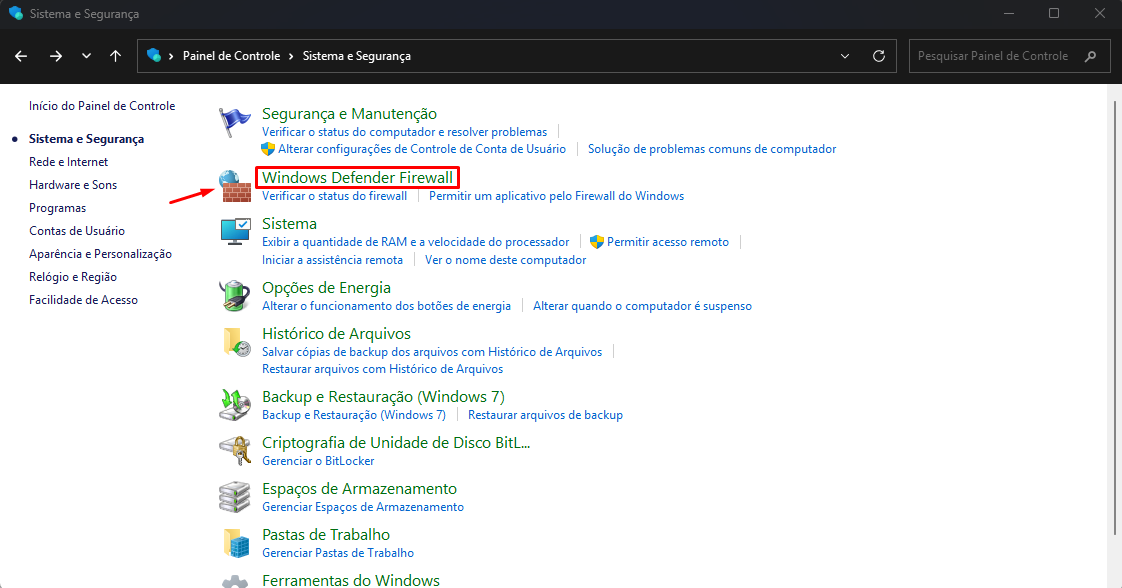Image resolution: width=1122 pixels, height=588 pixels.
Task: Click the BitLocker drive encryption icon
Action: point(235,451)
